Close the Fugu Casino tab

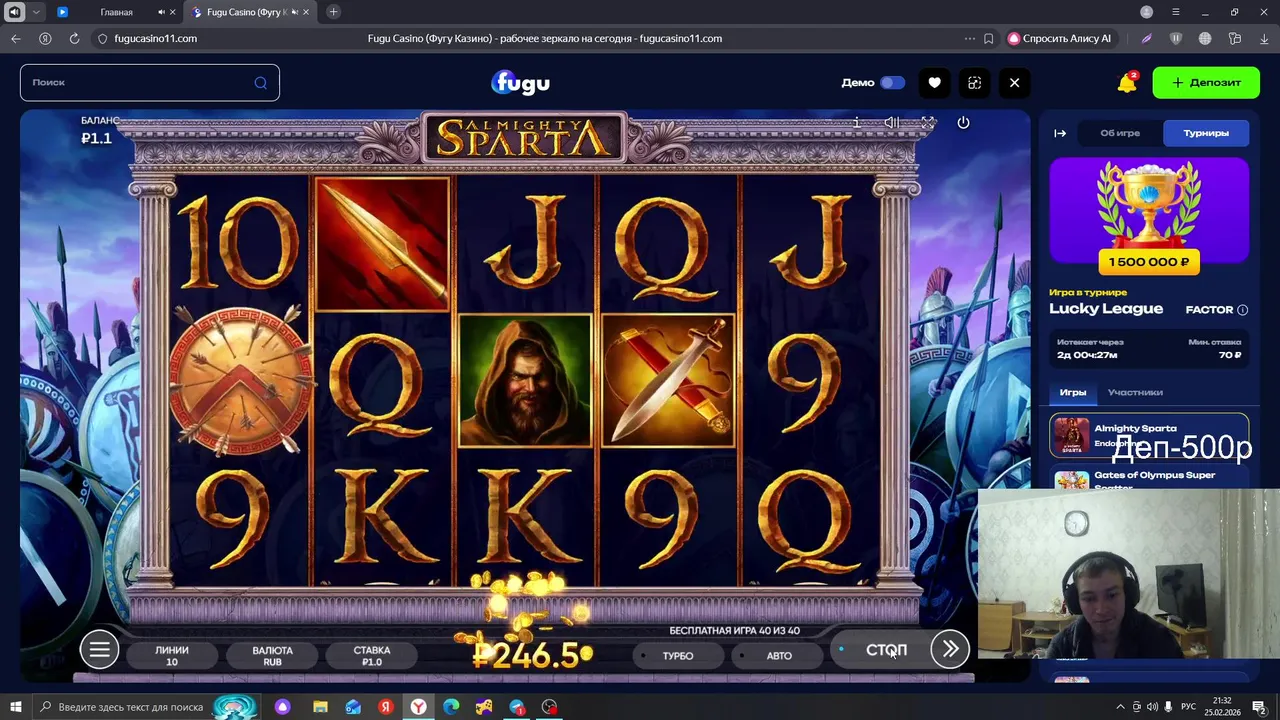pyautogui.click(x=308, y=12)
